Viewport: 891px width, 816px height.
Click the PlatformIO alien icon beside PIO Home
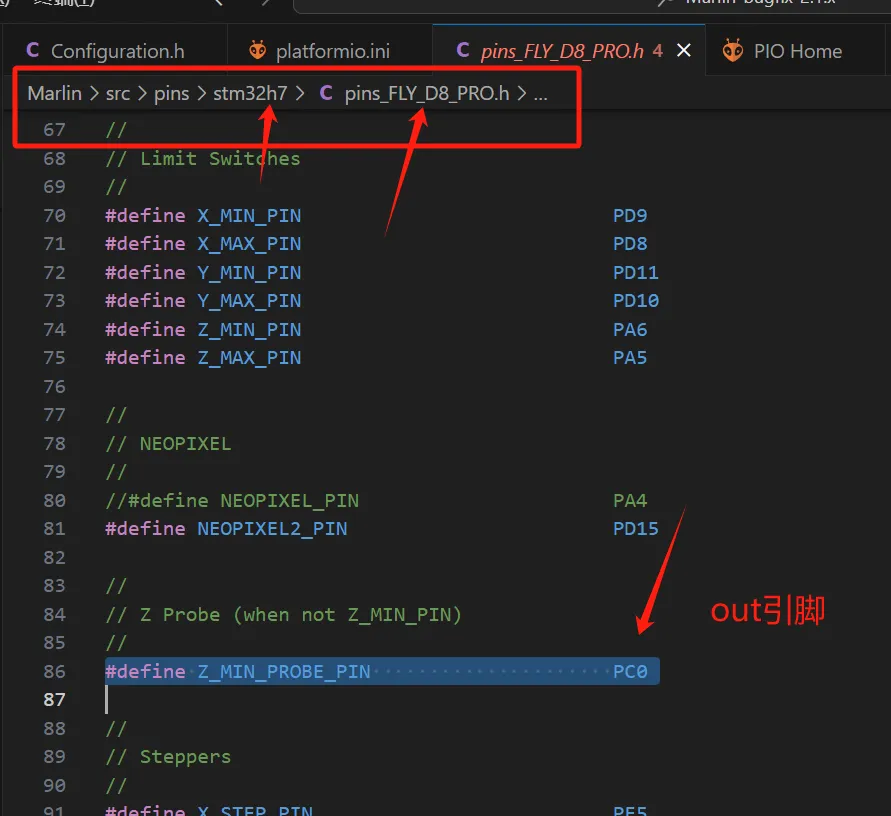point(733,51)
